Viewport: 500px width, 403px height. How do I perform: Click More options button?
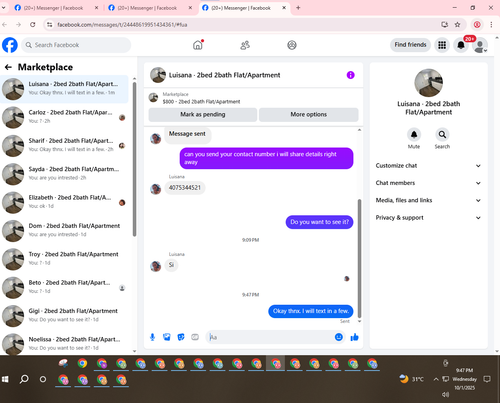pos(309,115)
